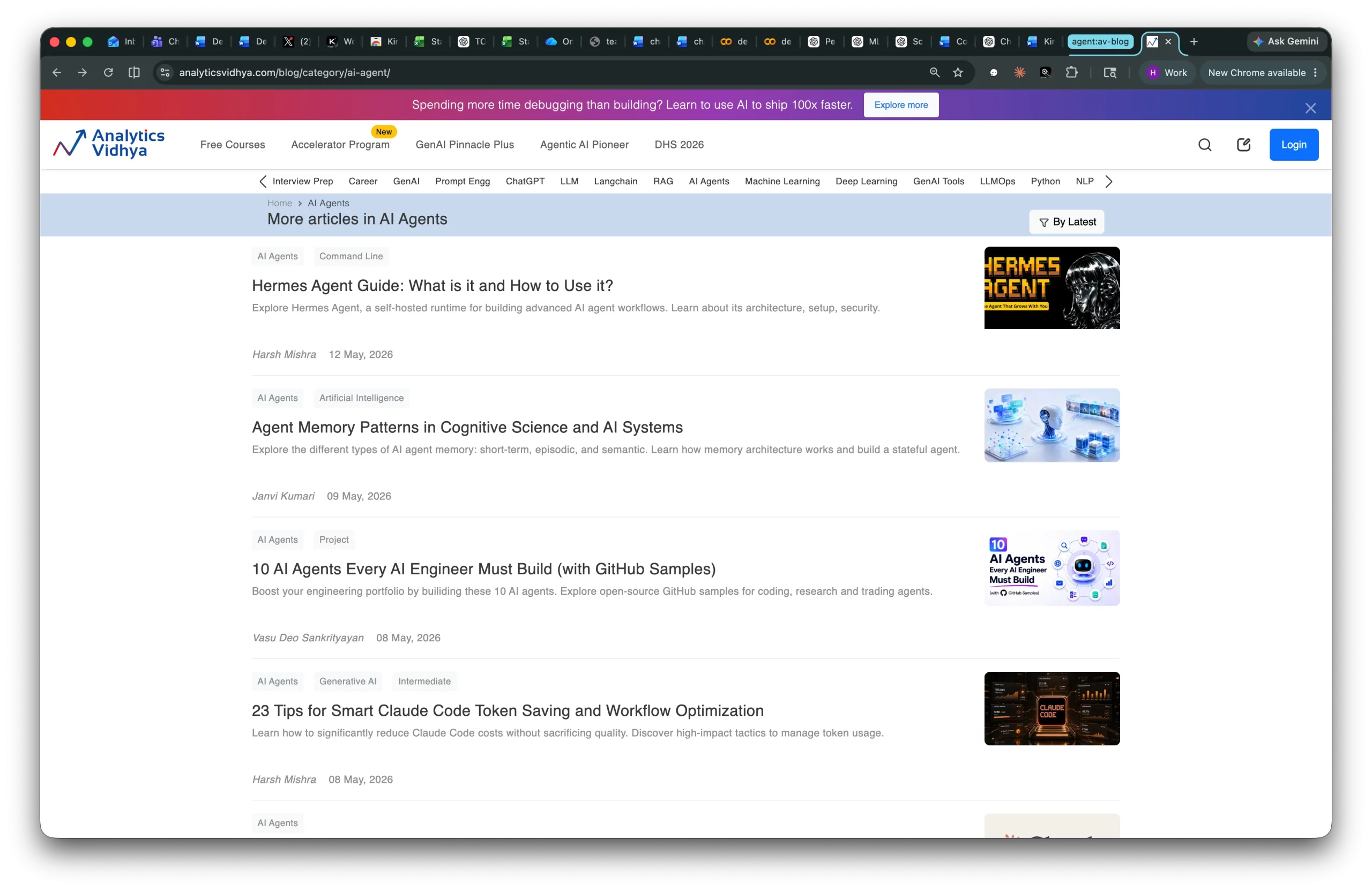
Task: Click Project tag
Action: [x=334, y=540]
